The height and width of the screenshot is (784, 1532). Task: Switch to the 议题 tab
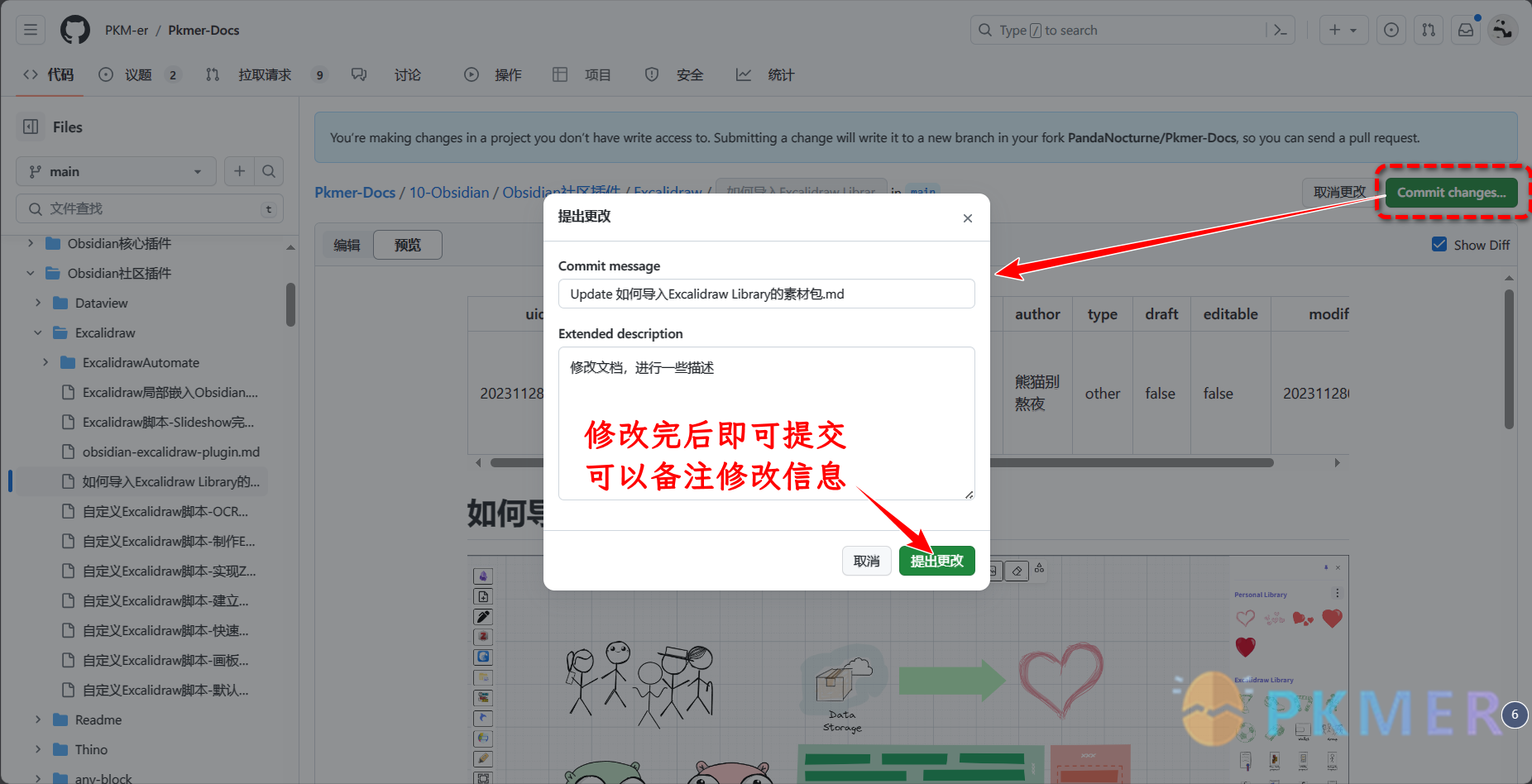pyautogui.click(x=139, y=74)
